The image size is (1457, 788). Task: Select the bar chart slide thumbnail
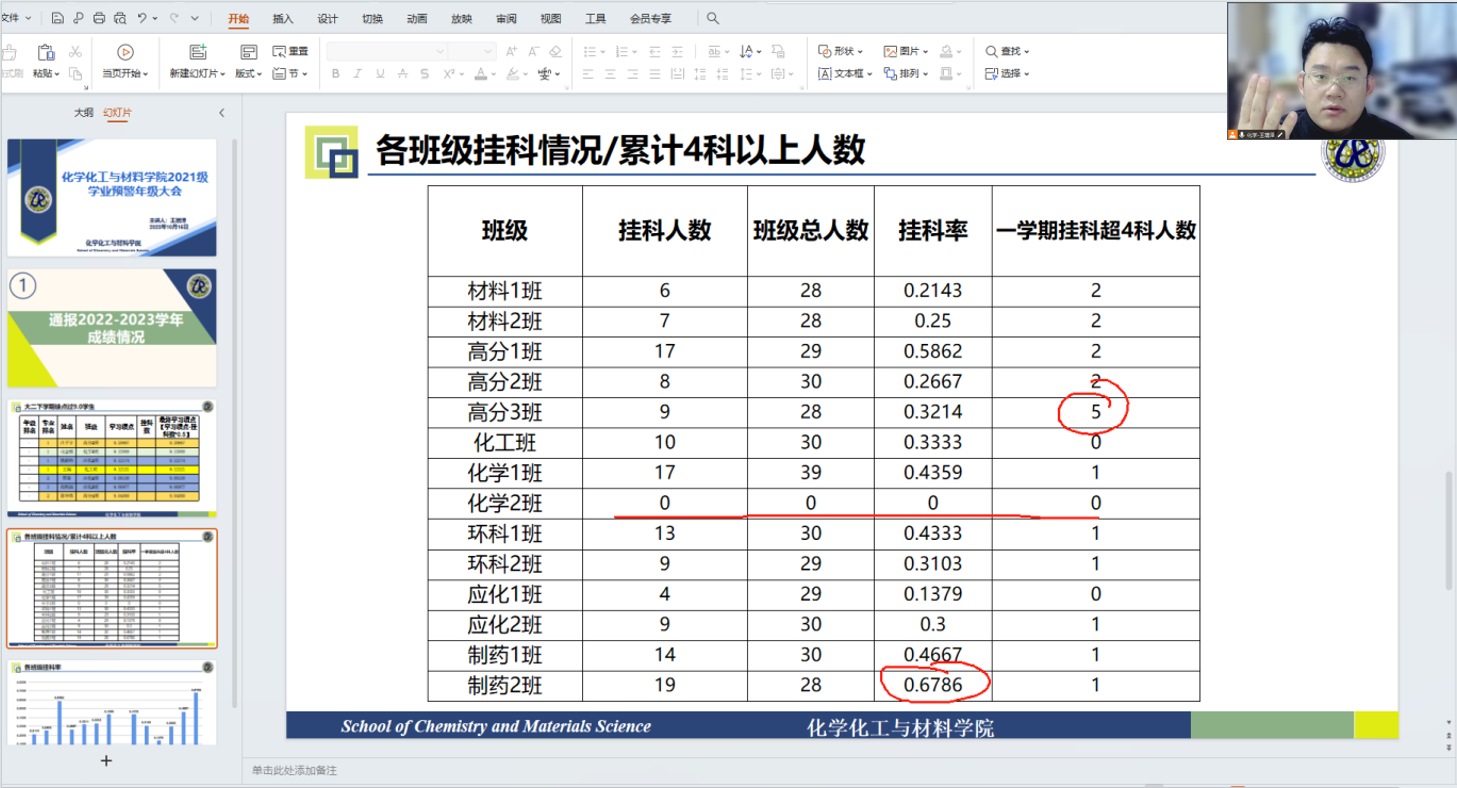coord(112,702)
